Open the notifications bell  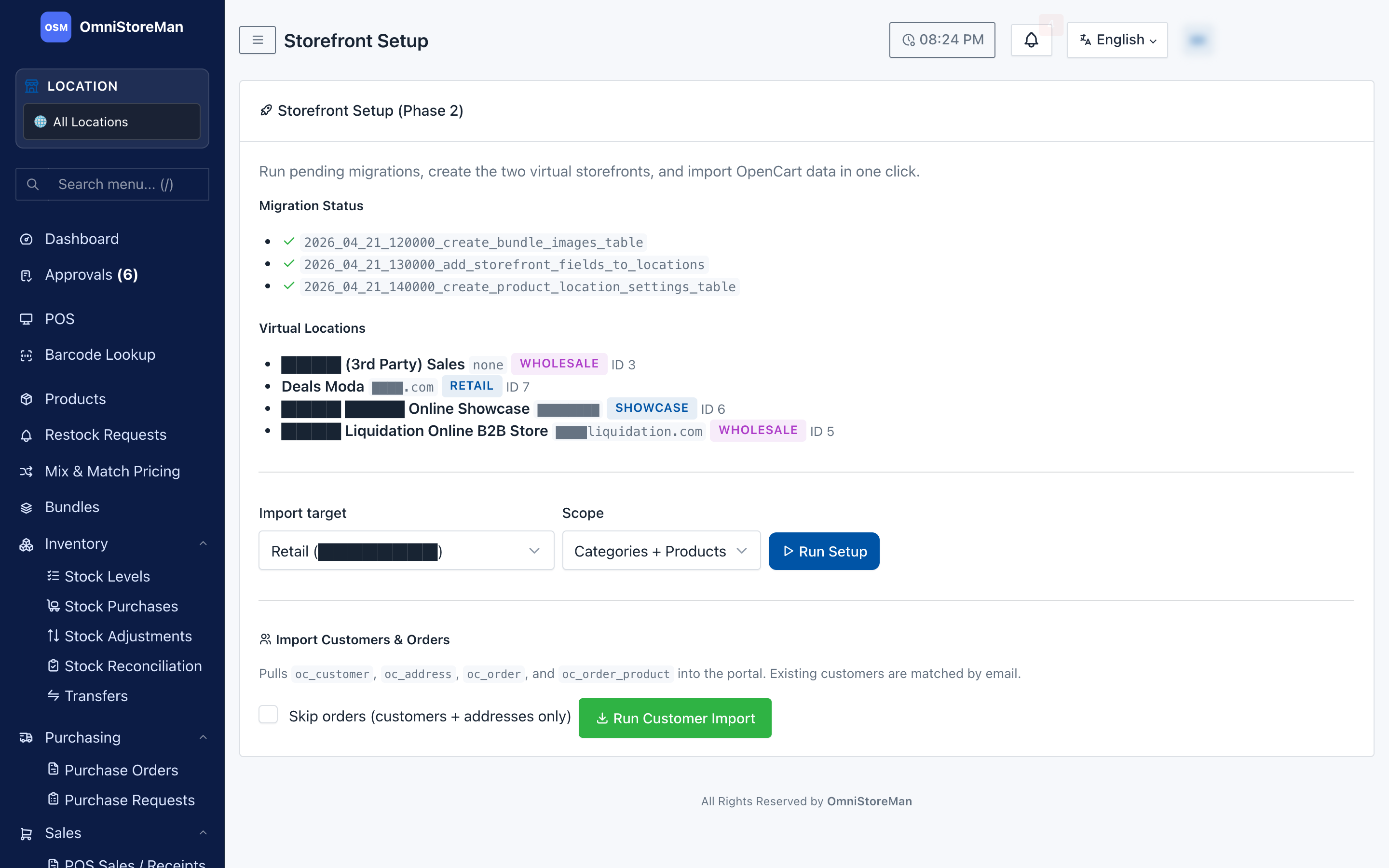[1031, 40]
